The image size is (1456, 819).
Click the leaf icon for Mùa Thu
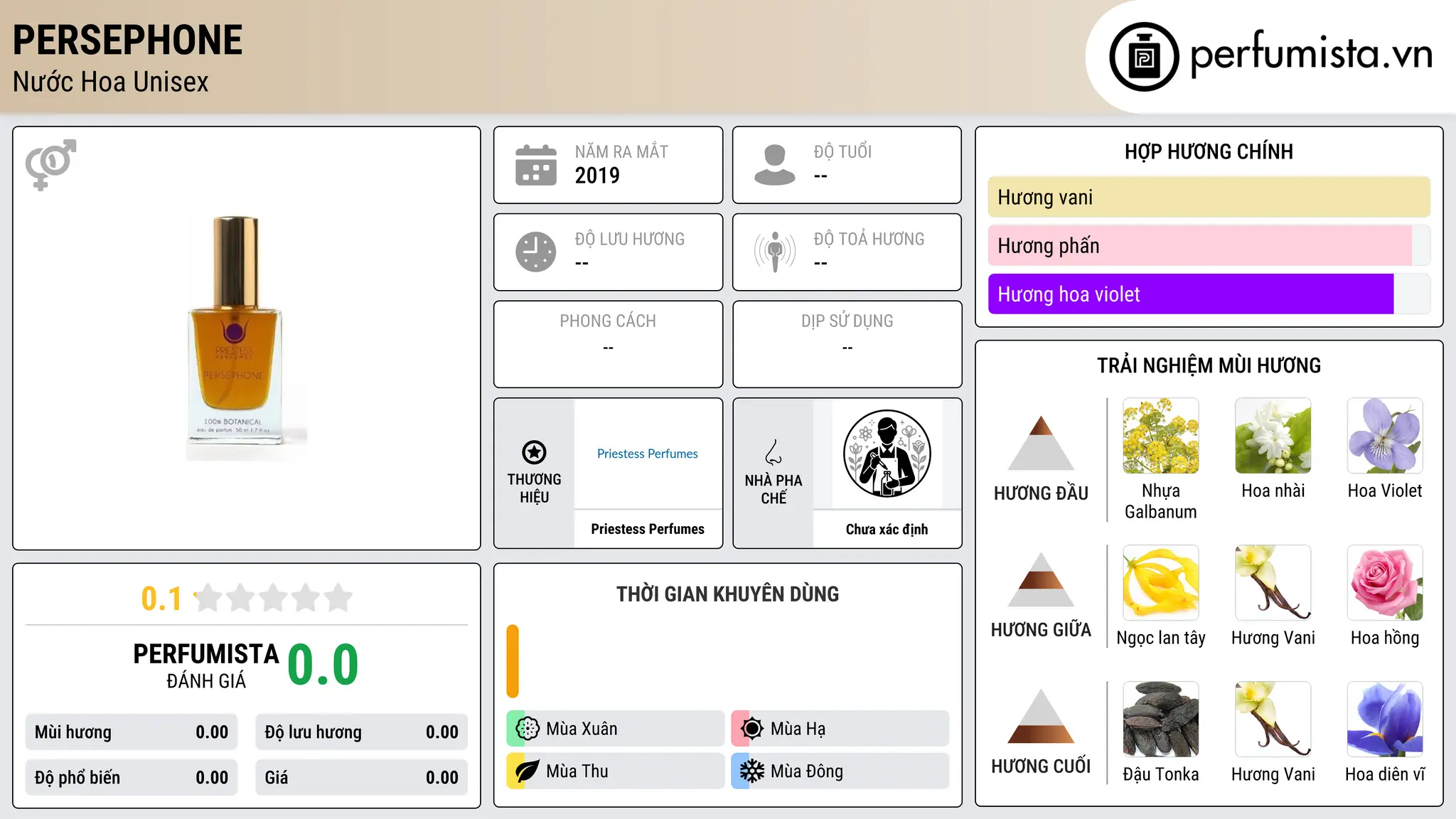coord(528,771)
